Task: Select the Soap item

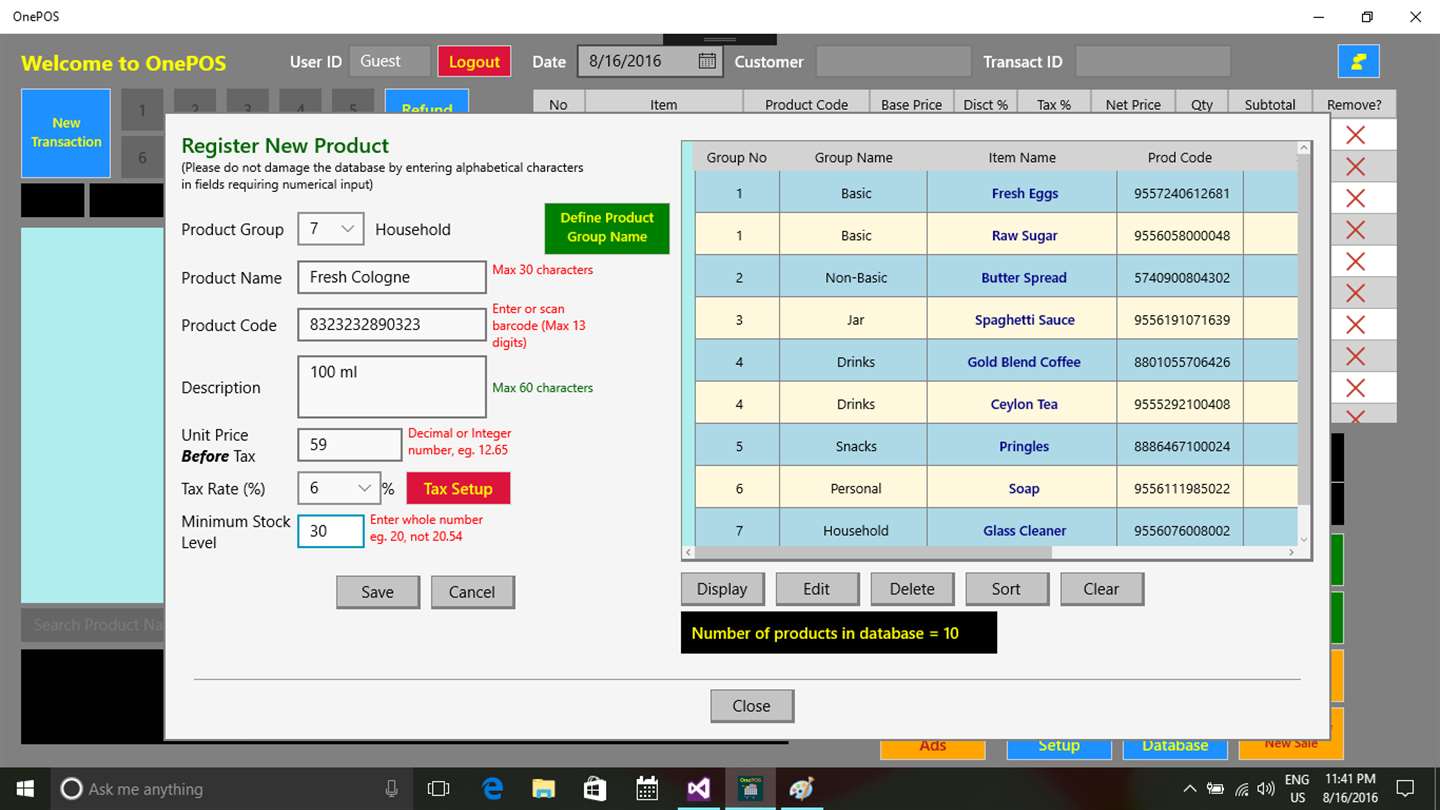Action: coord(1024,488)
